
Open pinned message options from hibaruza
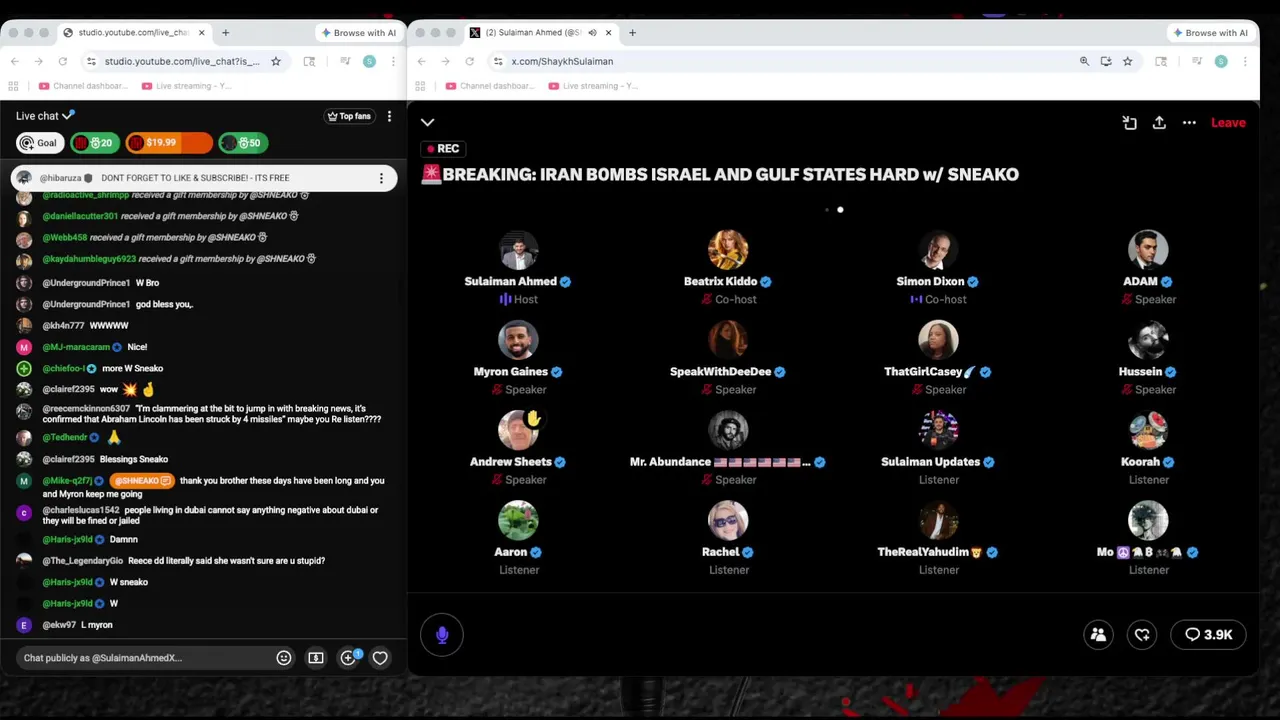click(x=381, y=178)
